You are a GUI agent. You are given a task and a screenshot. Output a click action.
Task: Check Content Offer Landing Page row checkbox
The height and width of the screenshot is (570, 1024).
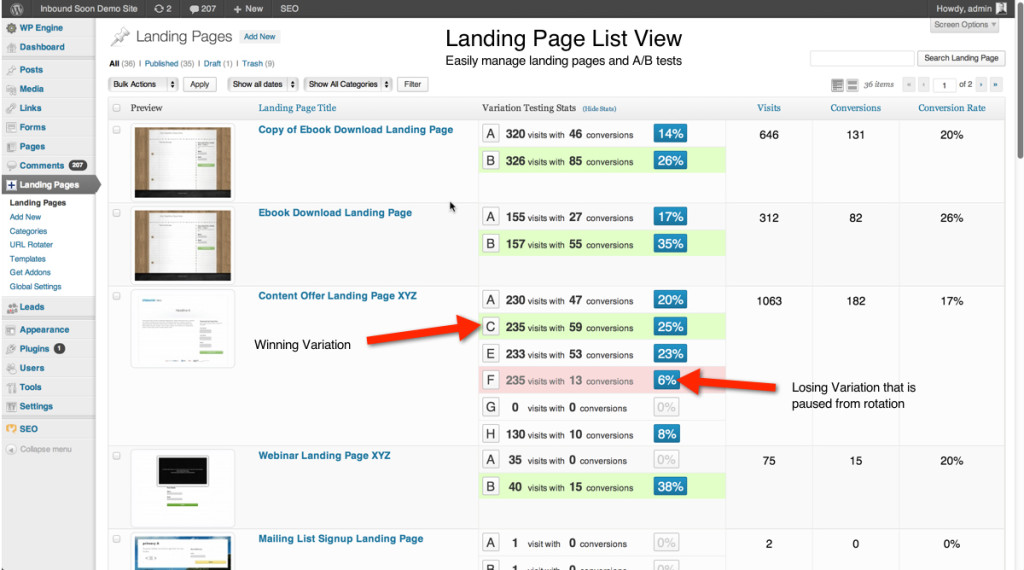[117, 296]
